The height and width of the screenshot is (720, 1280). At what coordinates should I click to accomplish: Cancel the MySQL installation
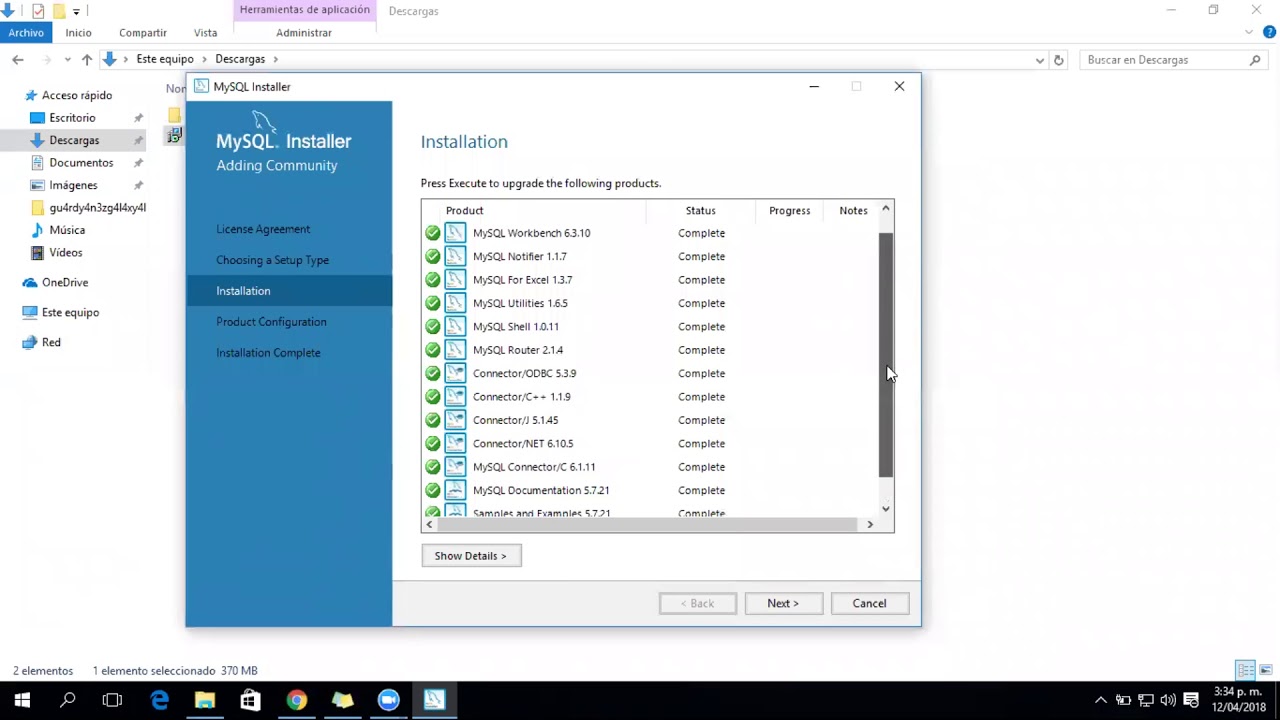click(x=869, y=603)
